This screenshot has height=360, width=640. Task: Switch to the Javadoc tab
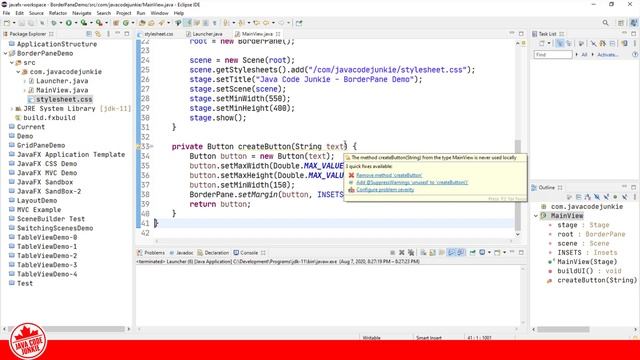[181, 253]
